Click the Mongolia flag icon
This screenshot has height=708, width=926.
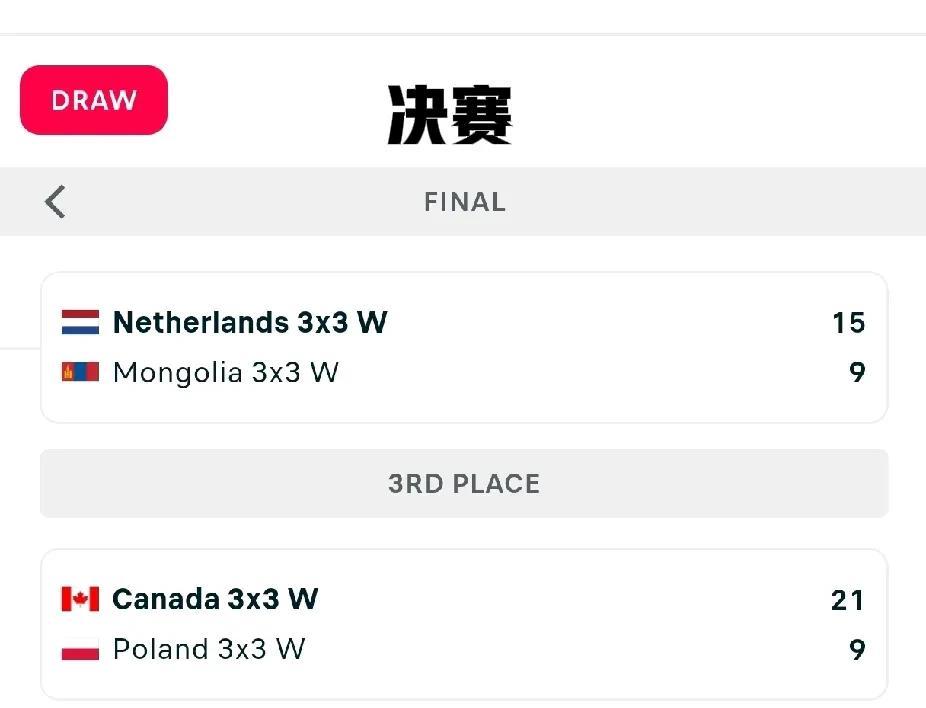80,372
